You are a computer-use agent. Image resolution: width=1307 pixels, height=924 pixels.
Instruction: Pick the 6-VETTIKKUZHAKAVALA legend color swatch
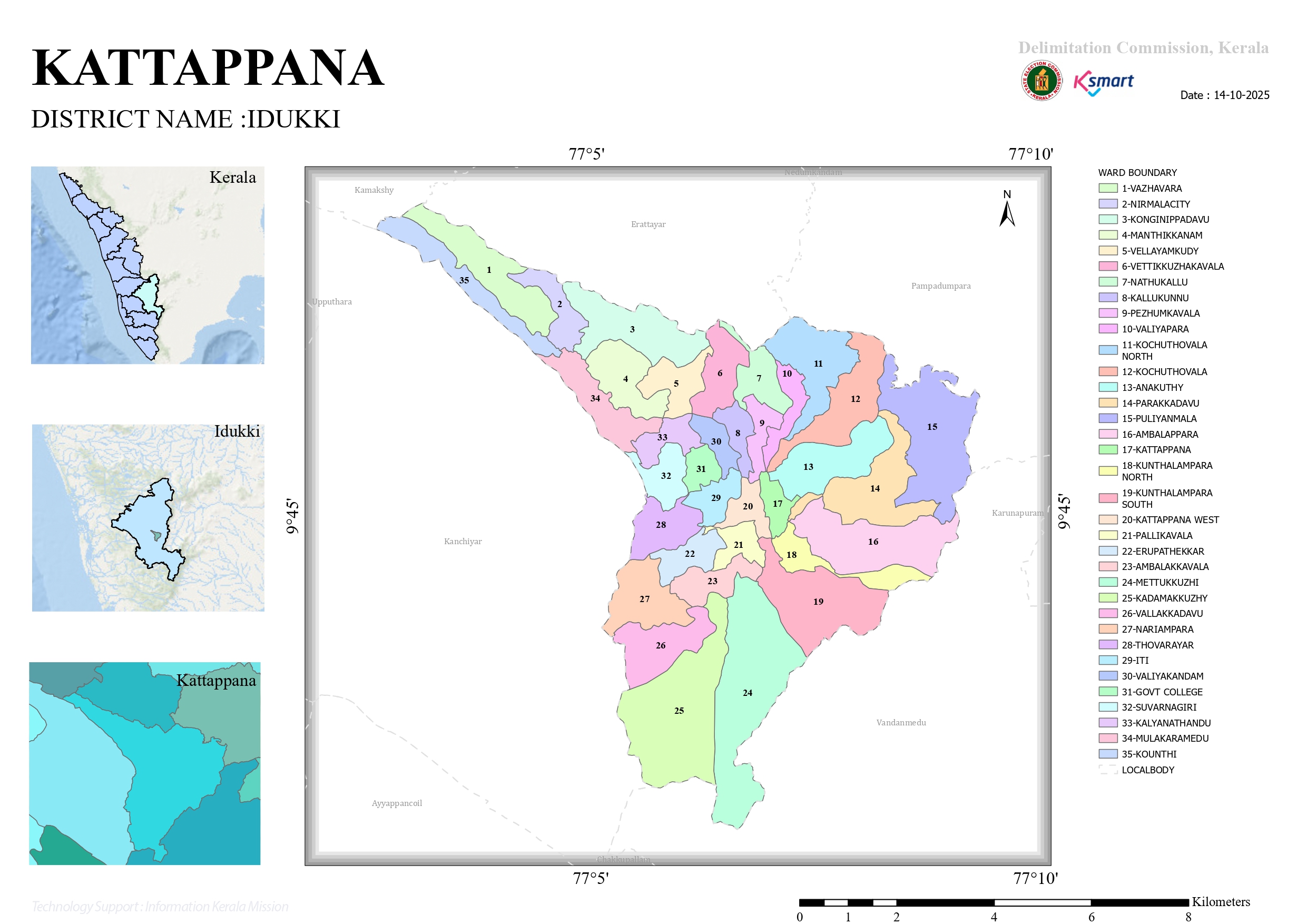coord(1108,267)
